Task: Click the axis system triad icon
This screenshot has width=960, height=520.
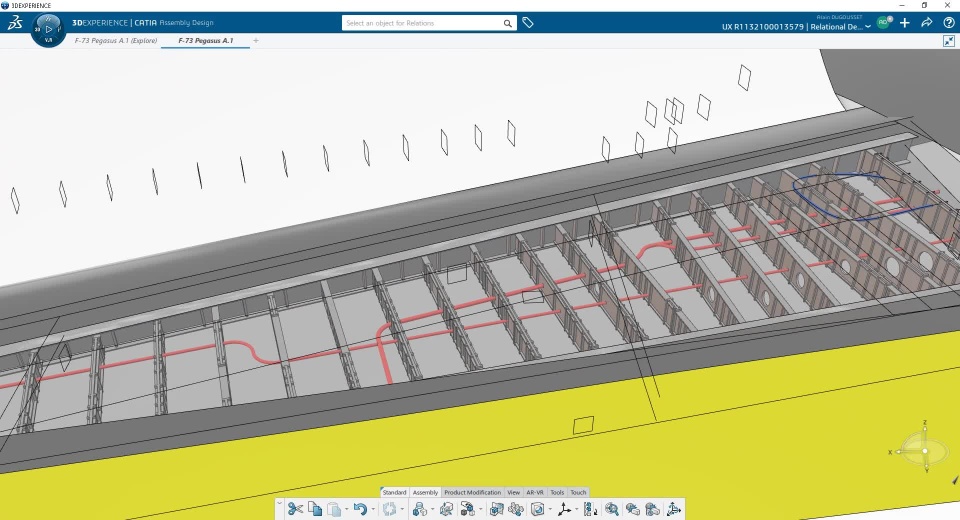Action: pyautogui.click(x=564, y=509)
